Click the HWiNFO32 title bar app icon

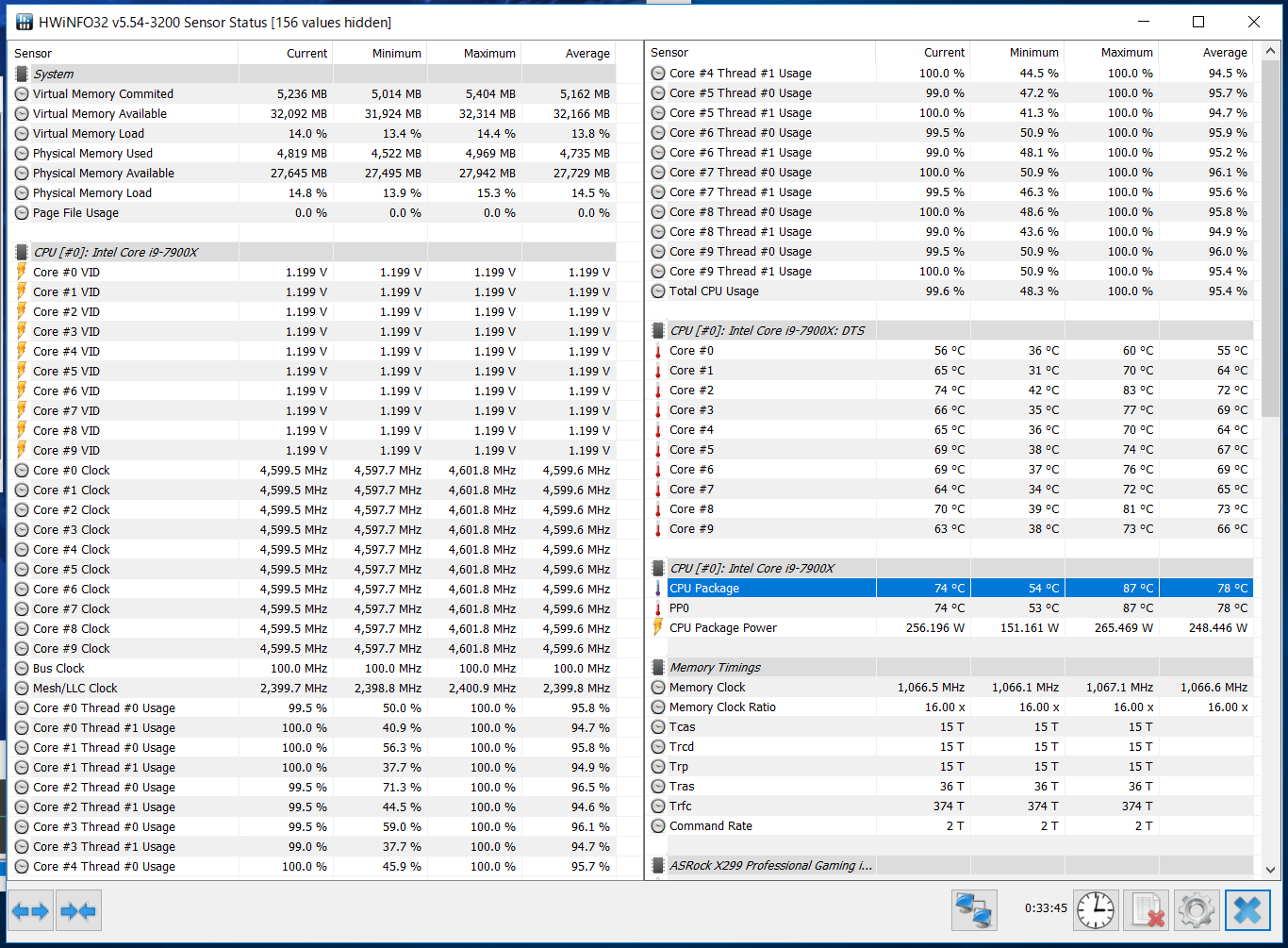tap(25, 22)
